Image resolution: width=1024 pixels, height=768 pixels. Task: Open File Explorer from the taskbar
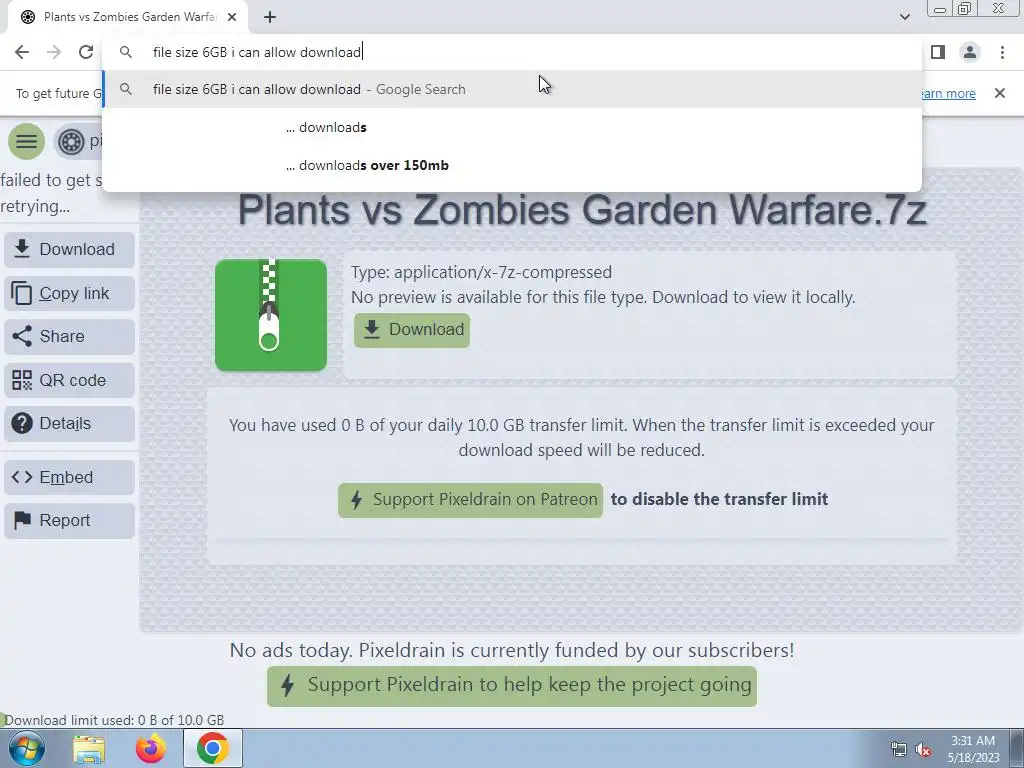89,748
